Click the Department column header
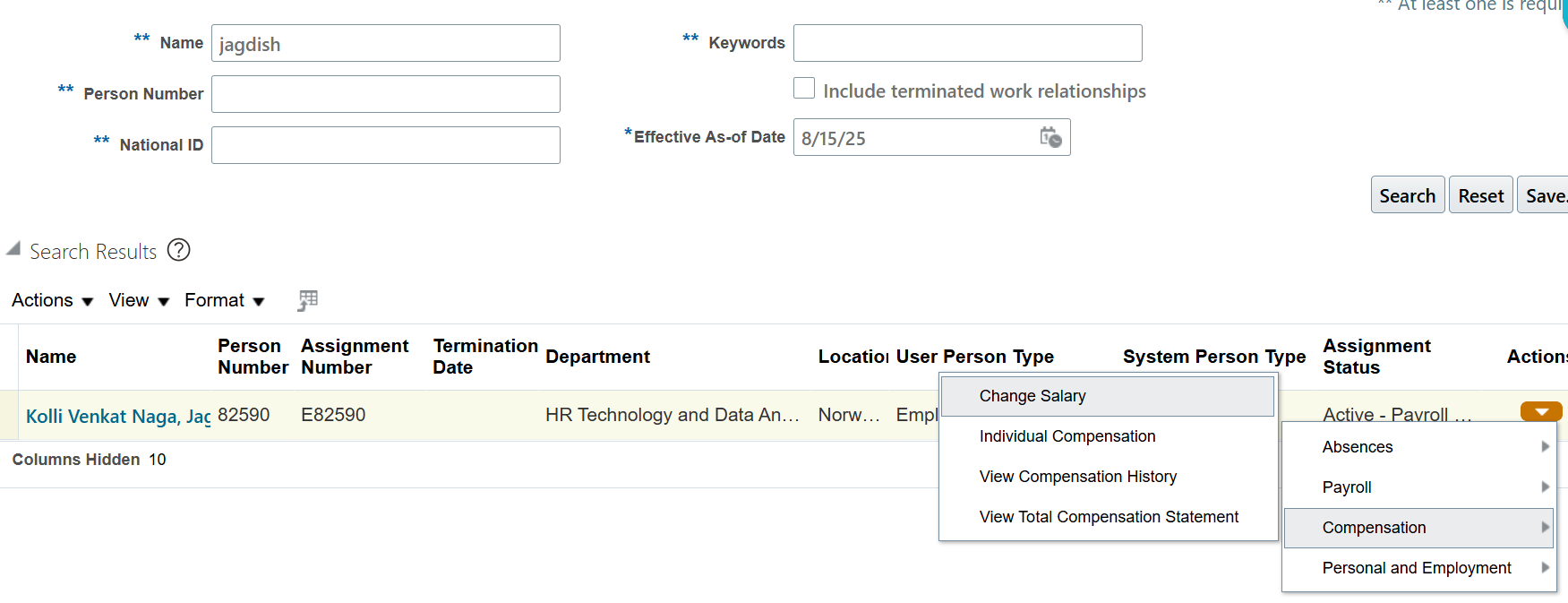Viewport: 1568px width, 603px height. (x=597, y=357)
